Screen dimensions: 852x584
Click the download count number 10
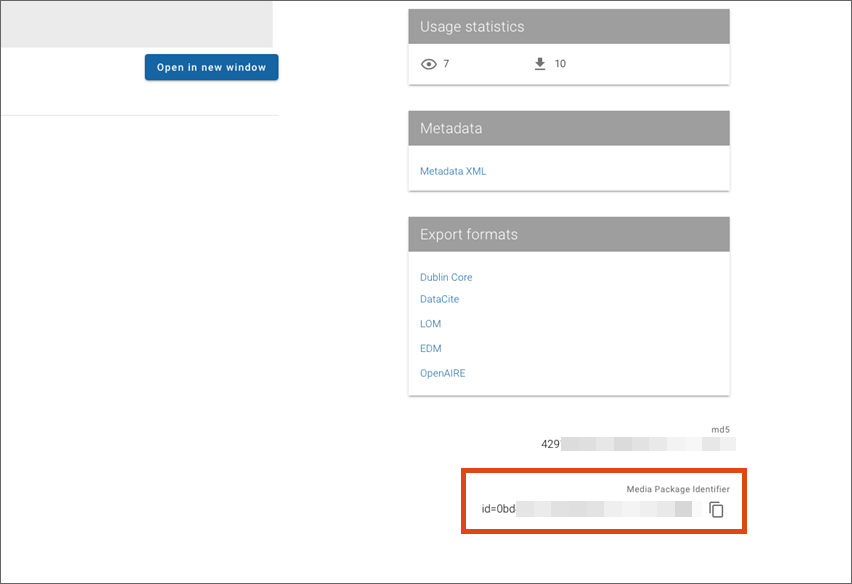click(x=560, y=64)
